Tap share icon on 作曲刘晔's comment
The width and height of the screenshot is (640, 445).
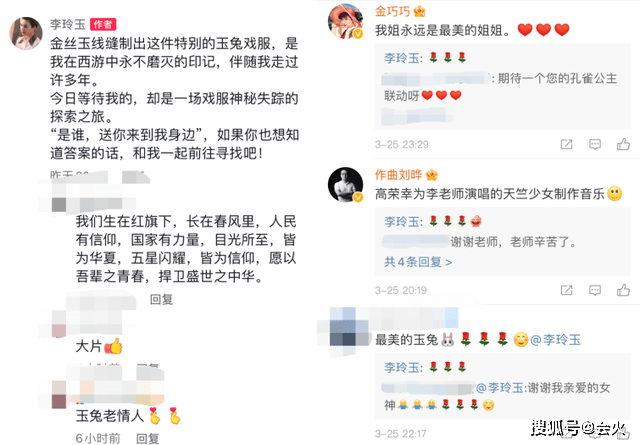click(x=567, y=290)
